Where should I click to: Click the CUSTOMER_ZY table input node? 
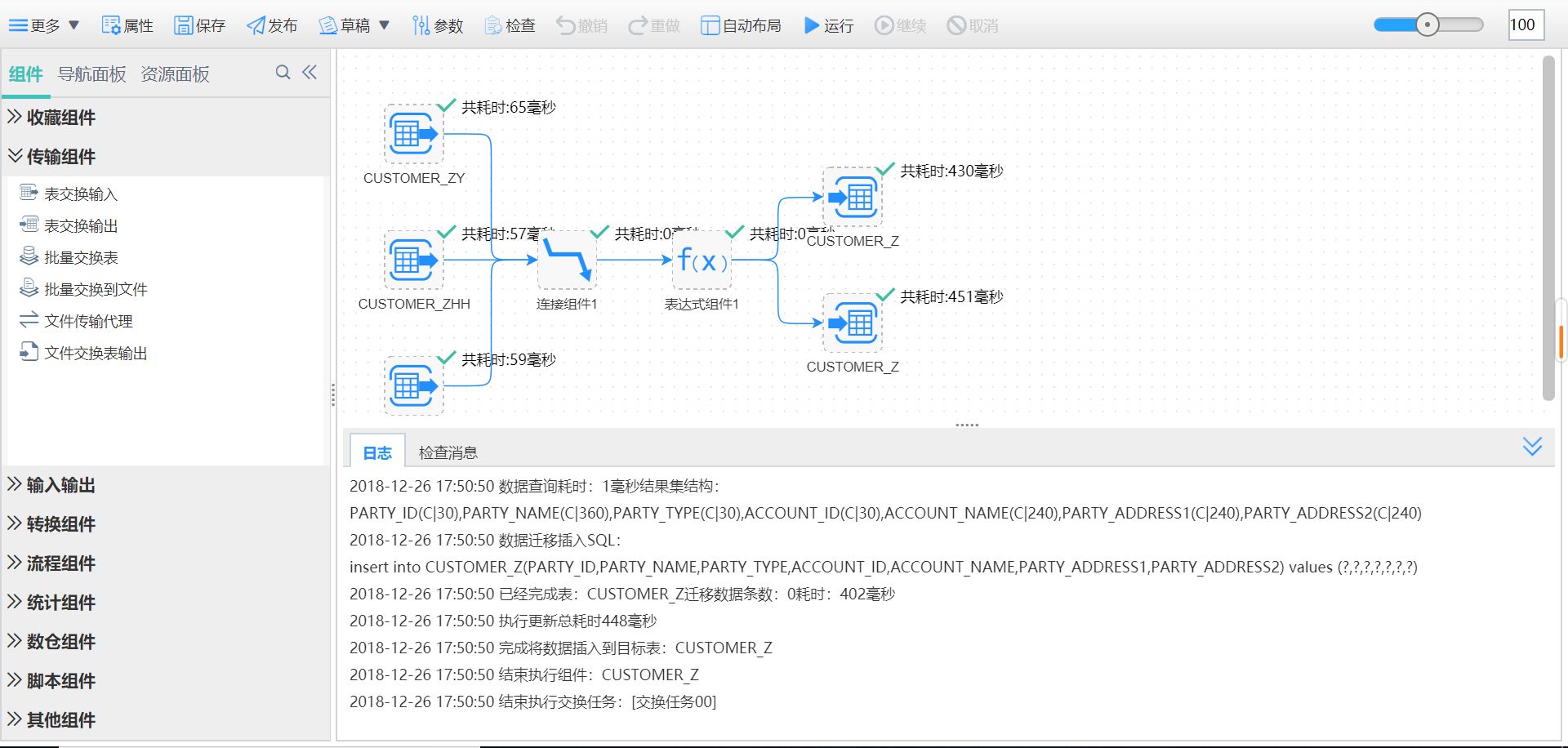coord(413,134)
